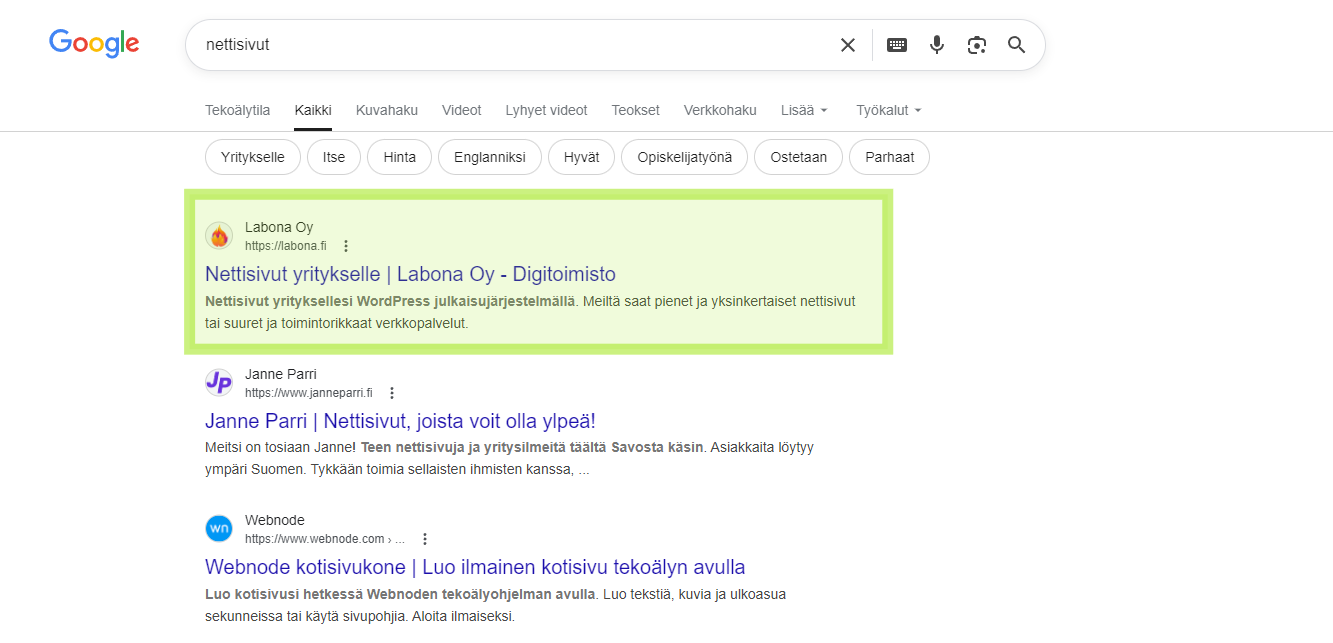Viewport: 1333px width, 643px height.
Task: Open the Janne Parri result link
Action: coord(399,420)
